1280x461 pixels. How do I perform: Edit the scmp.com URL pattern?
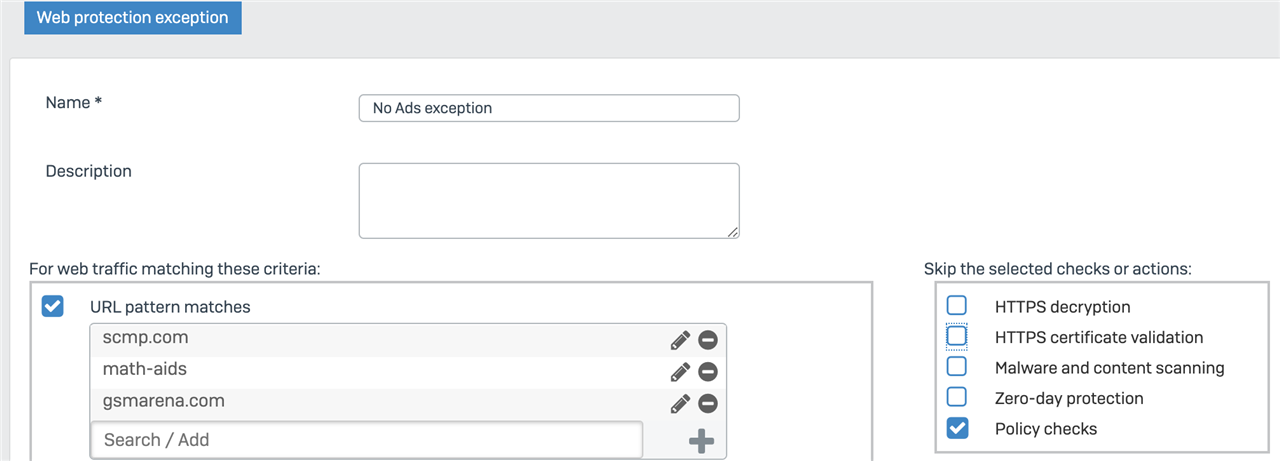pos(681,340)
